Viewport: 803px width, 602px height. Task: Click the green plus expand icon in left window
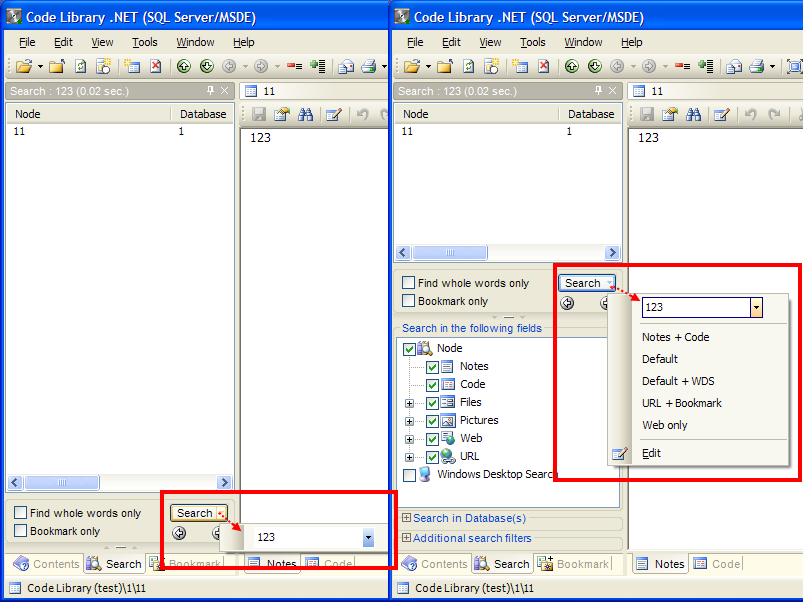318,66
